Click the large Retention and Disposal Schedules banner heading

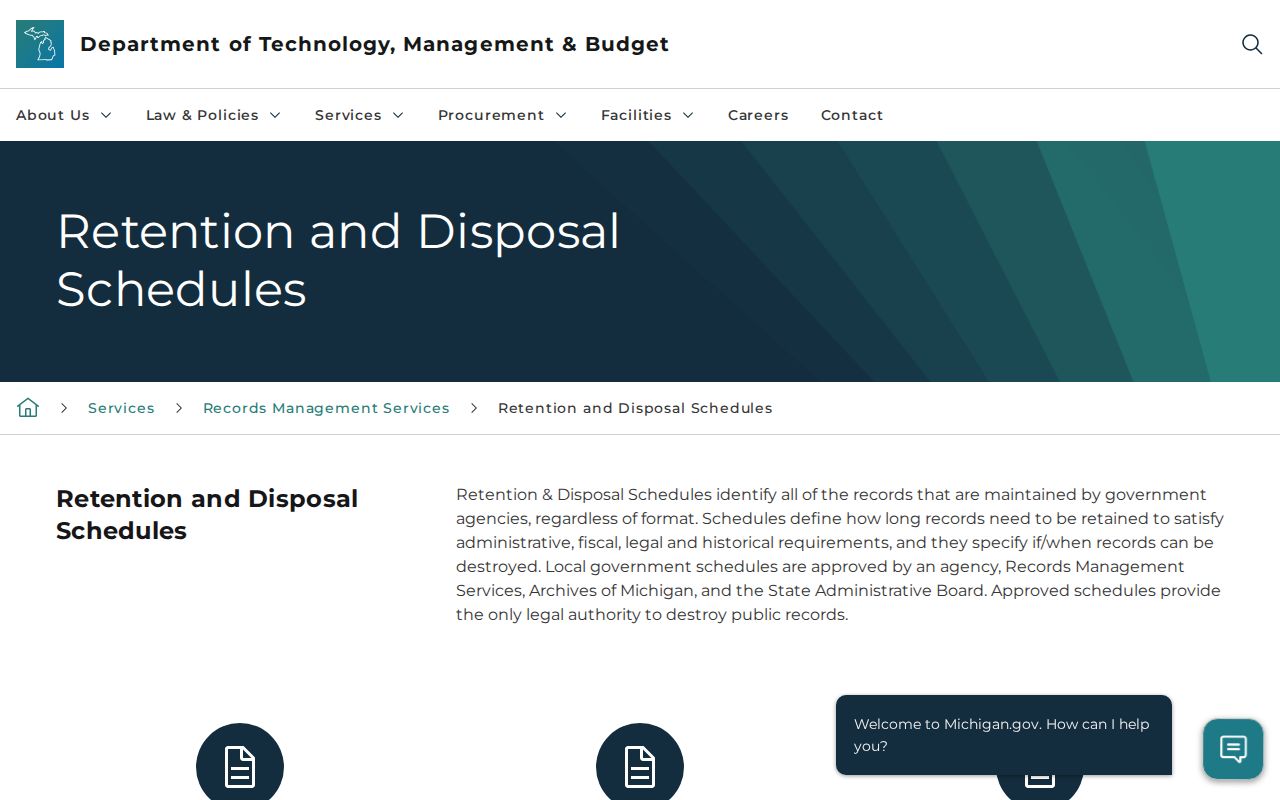pos(338,260)
